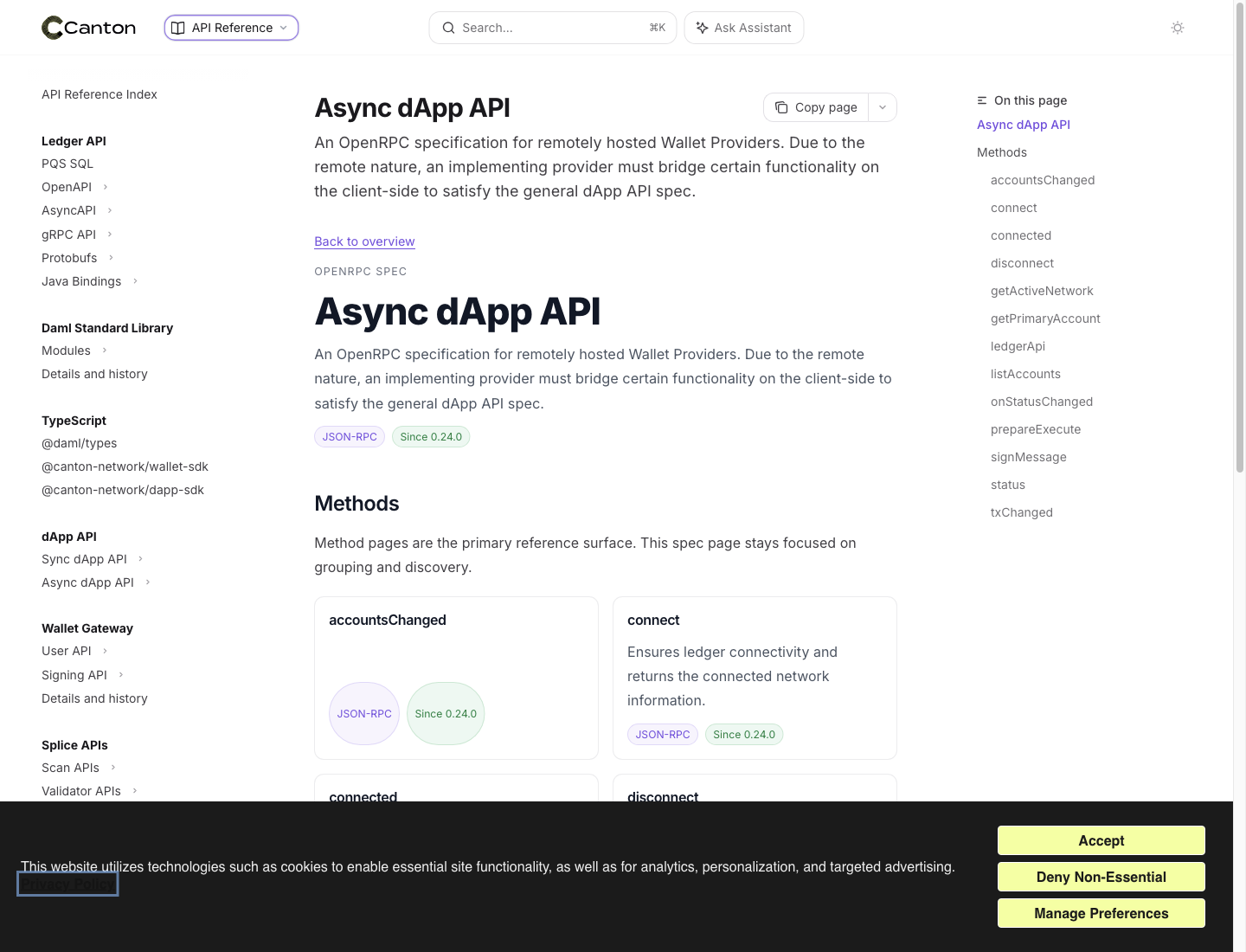Expand the OpenAPI sidebar chevron
Viewport: 1246px width, 952px height.
click(106, 187)
